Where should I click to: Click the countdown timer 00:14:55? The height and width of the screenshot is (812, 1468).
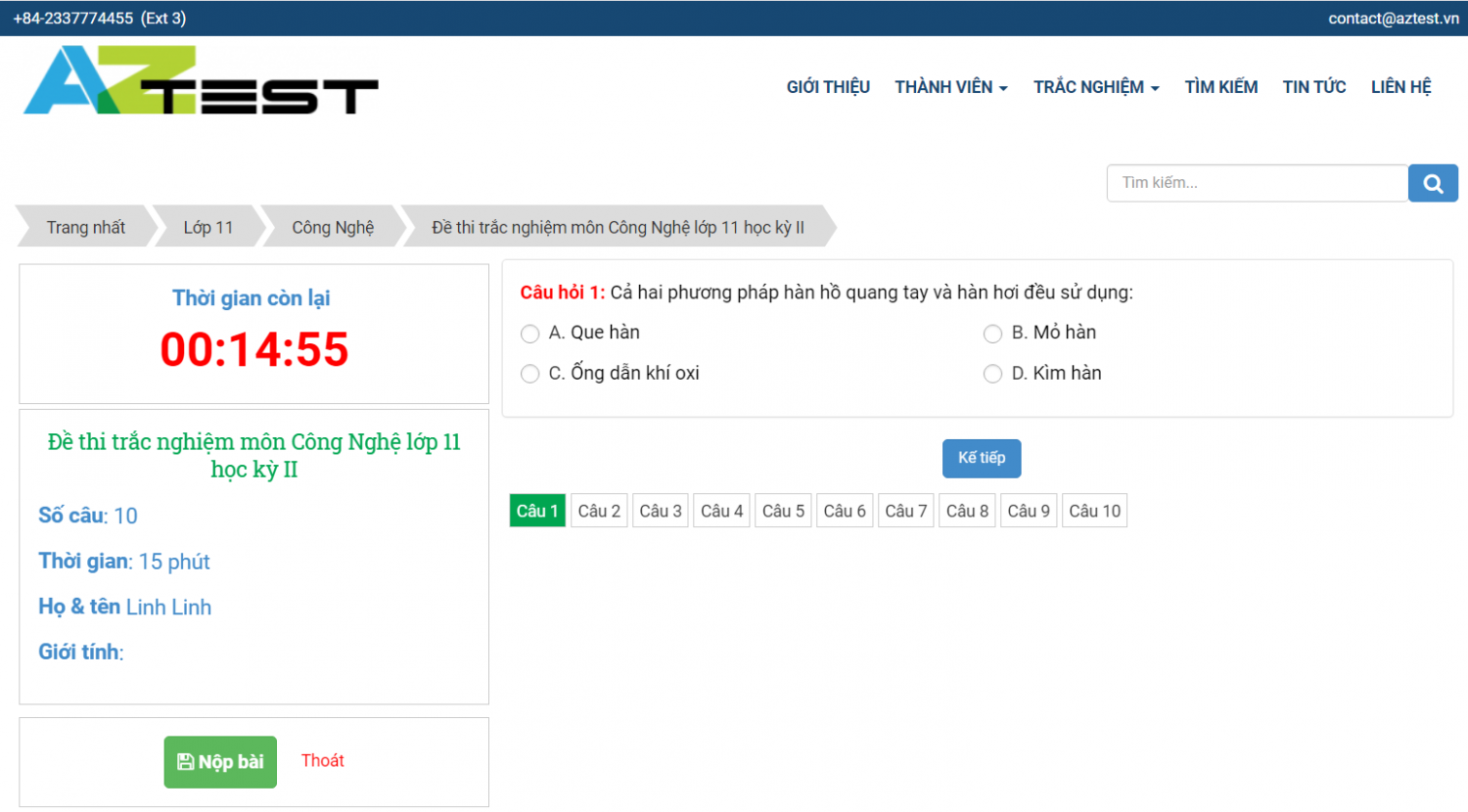point(254,349)
